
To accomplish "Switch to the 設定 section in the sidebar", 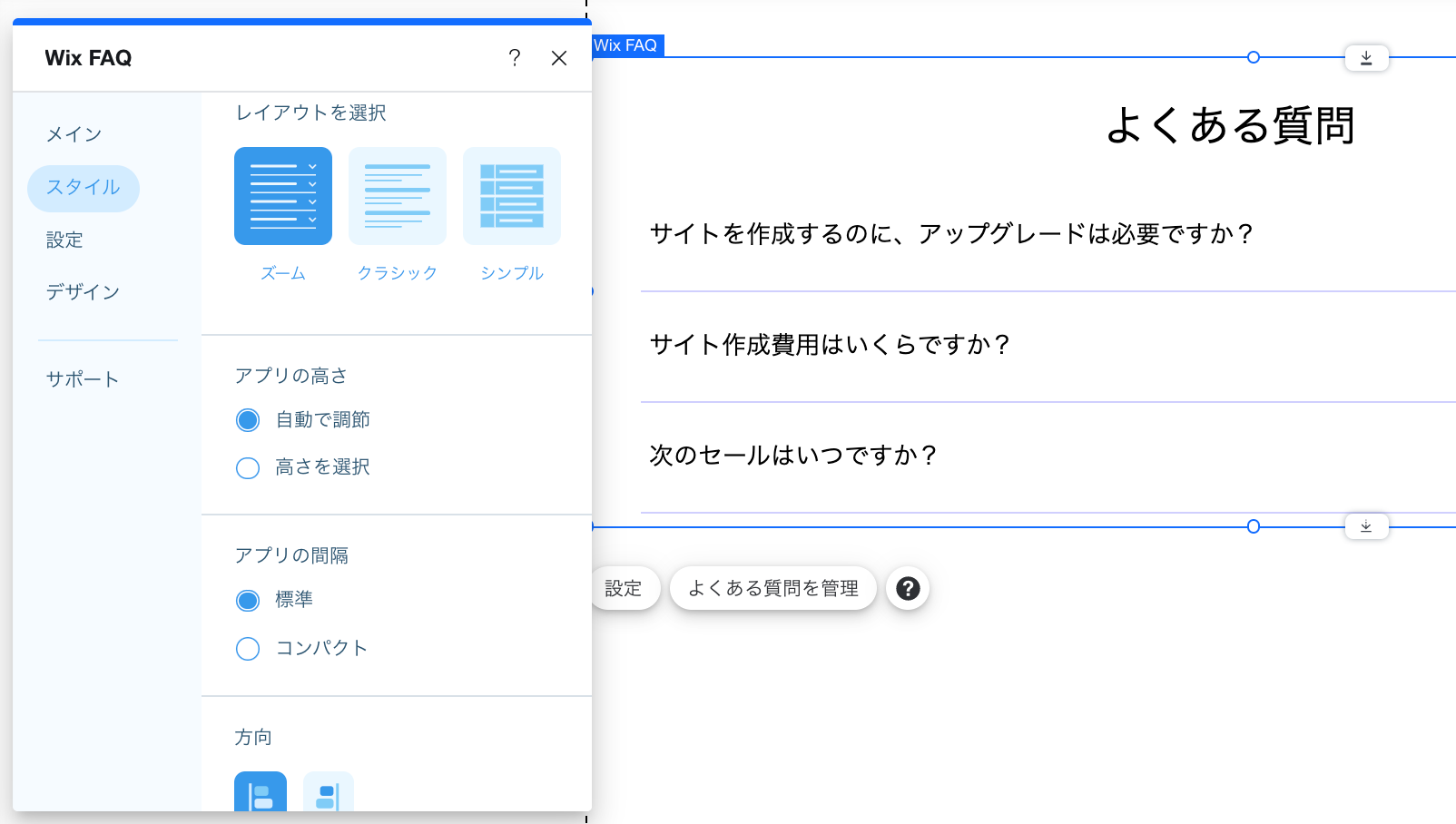I will [65, 240].
